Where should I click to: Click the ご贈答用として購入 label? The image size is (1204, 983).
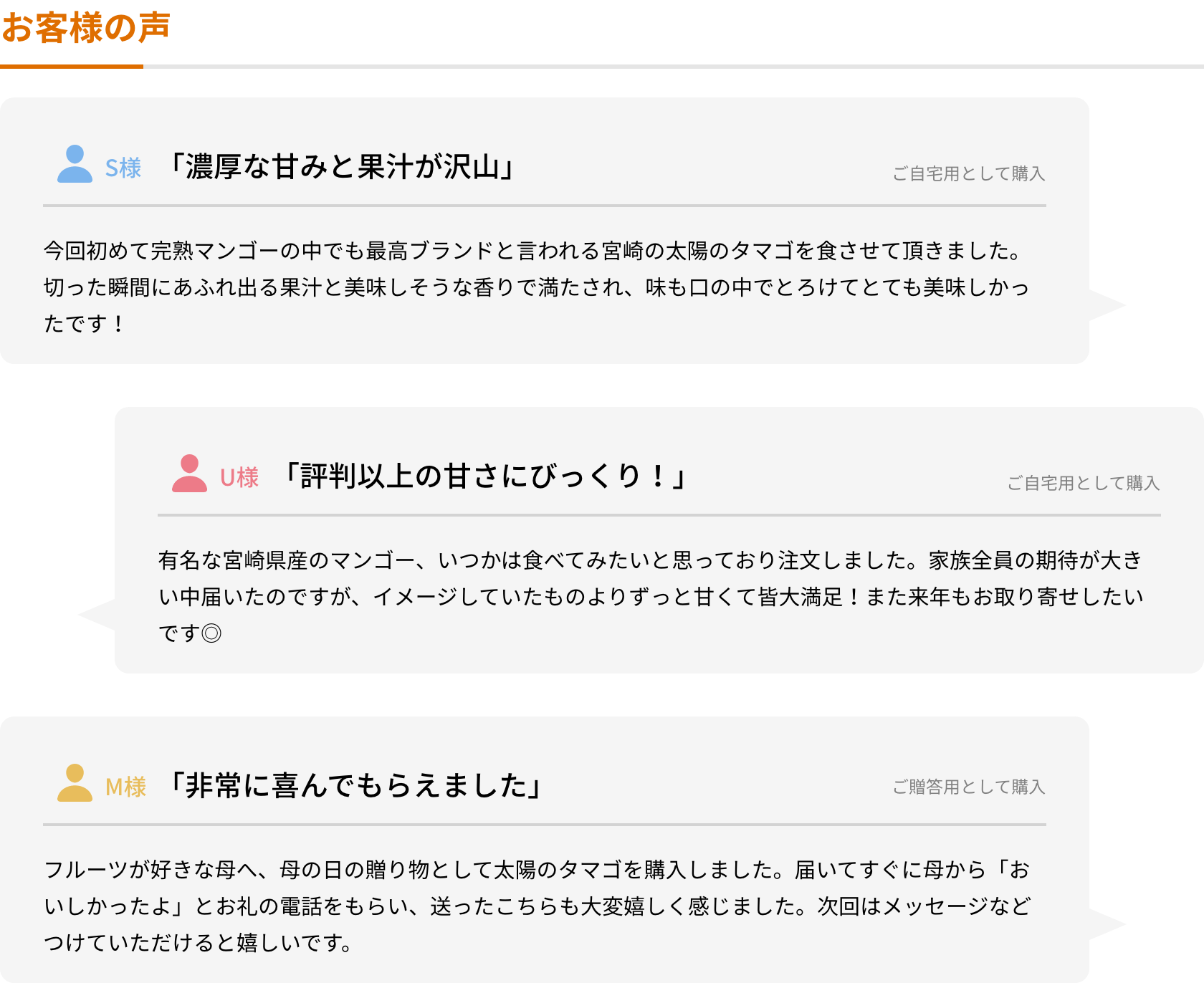coord(968,787)
